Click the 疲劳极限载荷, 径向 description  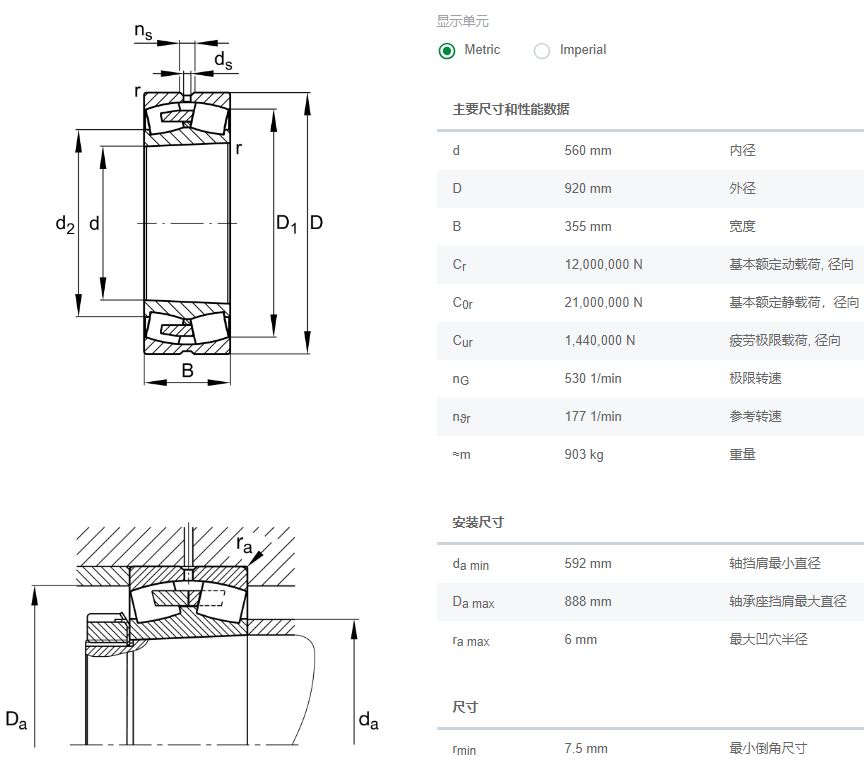785,340
